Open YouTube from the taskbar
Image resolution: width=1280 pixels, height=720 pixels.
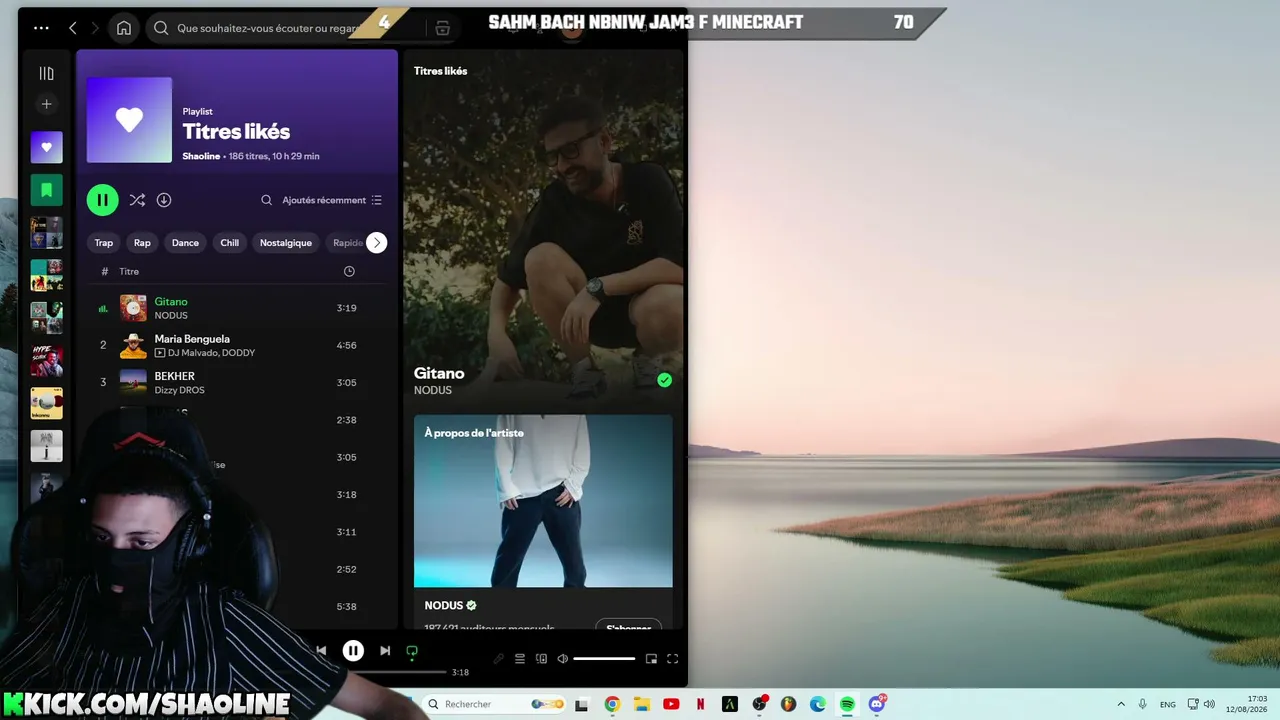point(671,704)
